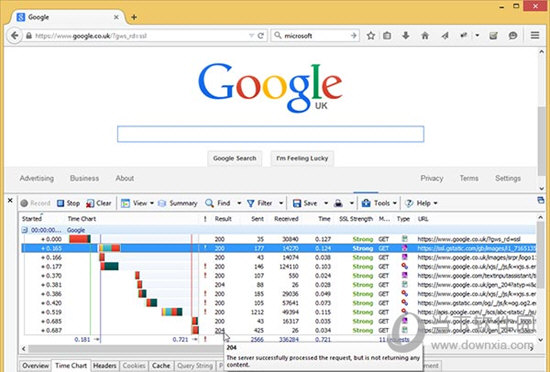
Task: Open the Find dropdown arrow
Action: coord(239,203)
